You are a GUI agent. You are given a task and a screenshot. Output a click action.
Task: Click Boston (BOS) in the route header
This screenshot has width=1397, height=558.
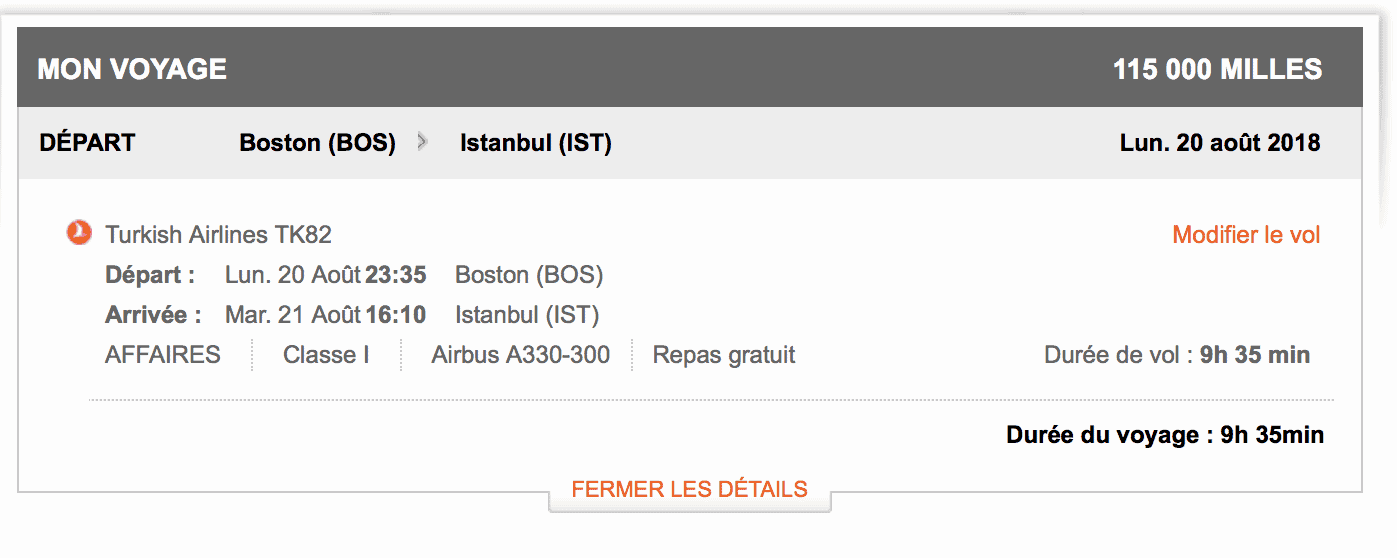point(317,143)
